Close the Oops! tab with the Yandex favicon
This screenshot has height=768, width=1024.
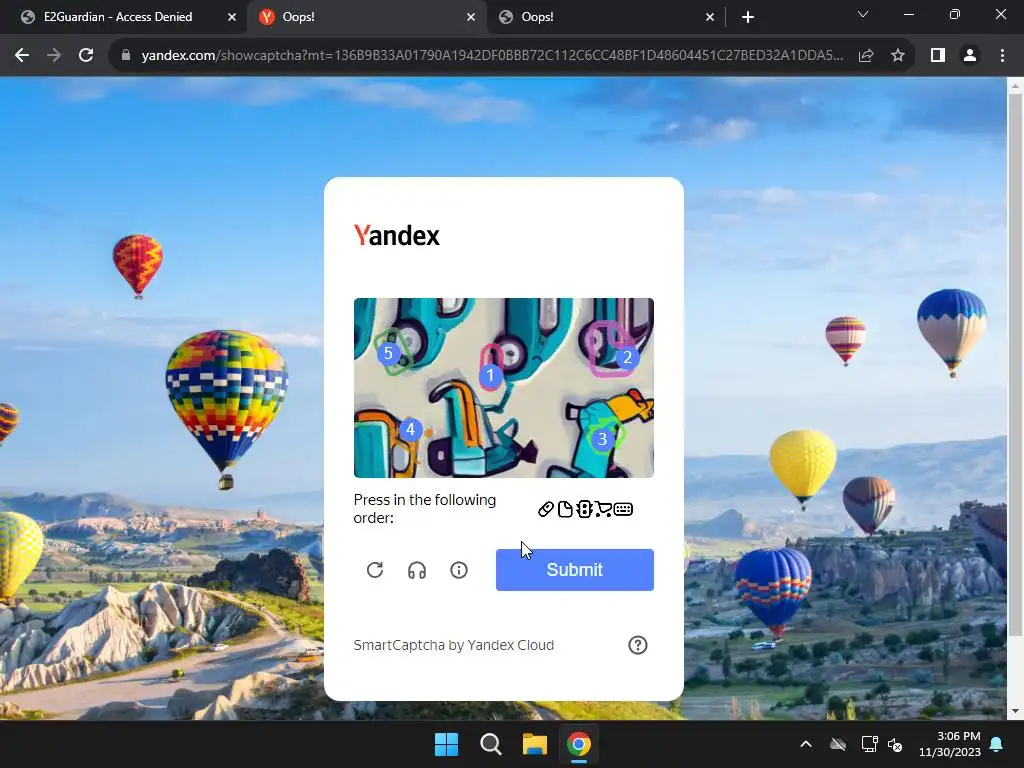(x=471, y=17)
